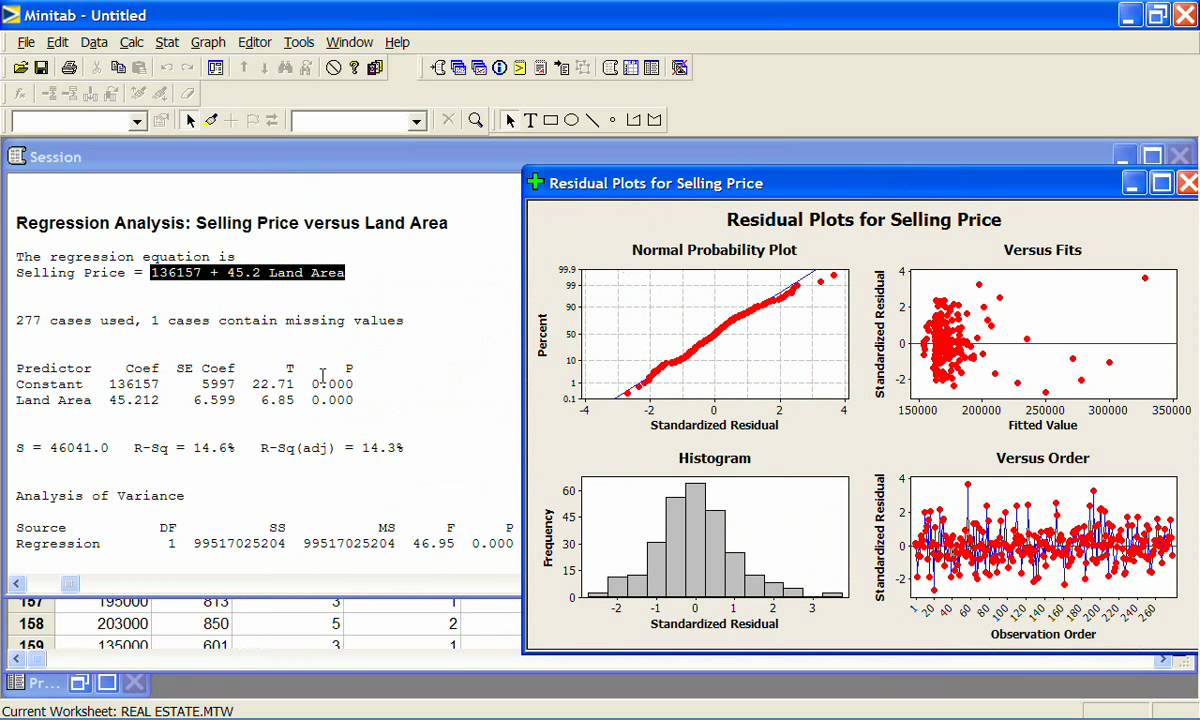Image resolution: width=1200 pixels, height=720 pixels.
Task: Click the worksheet horizontal scrollbar left arrow
Action: point(17,659)
